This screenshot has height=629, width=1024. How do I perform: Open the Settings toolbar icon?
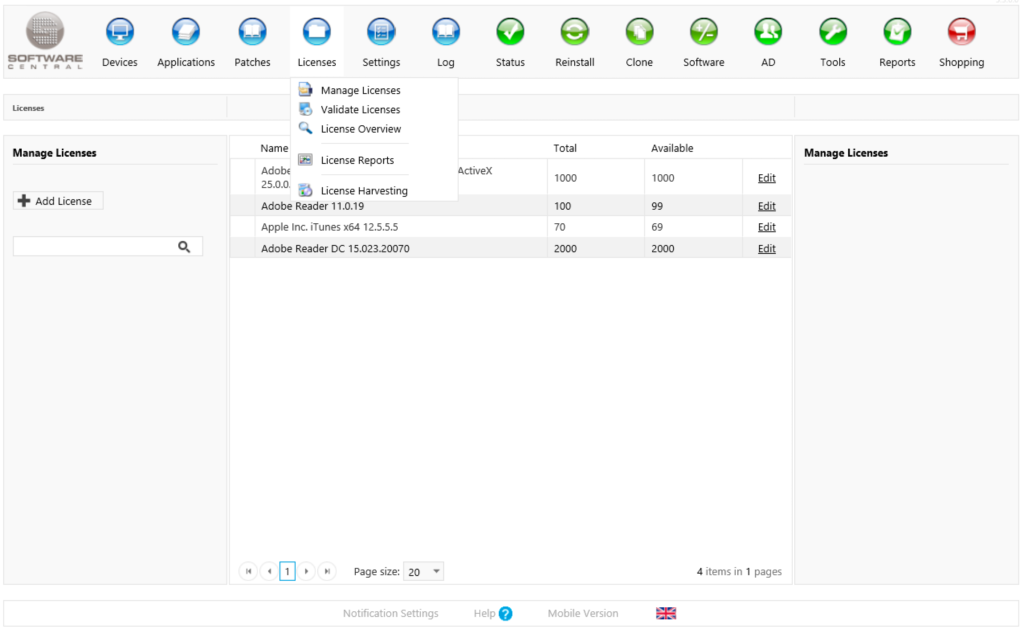click(x=381, y=31)
